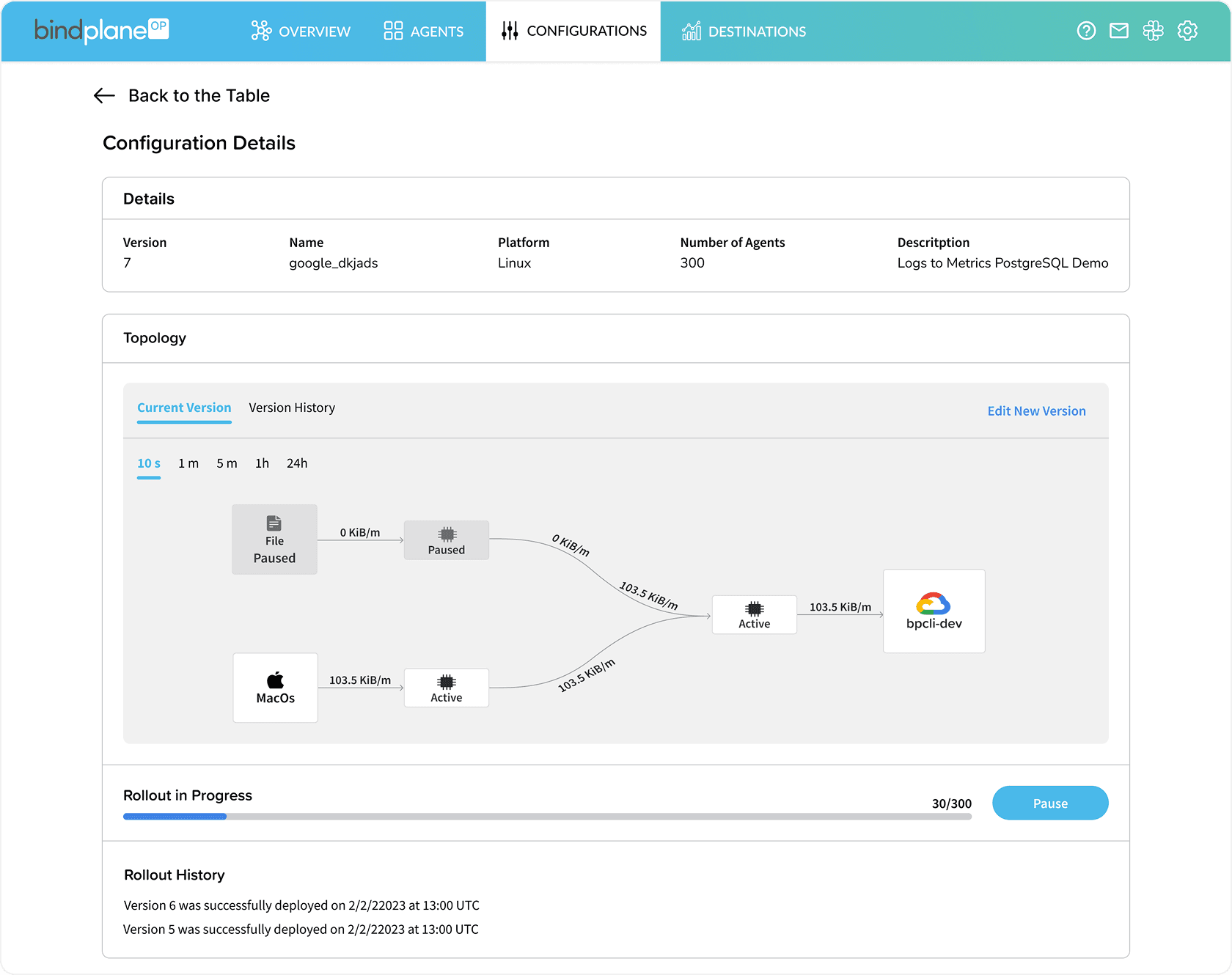Screen dimensions: 1232x975
Task: Select the 24h time range
Action: [x=297, y=463]
